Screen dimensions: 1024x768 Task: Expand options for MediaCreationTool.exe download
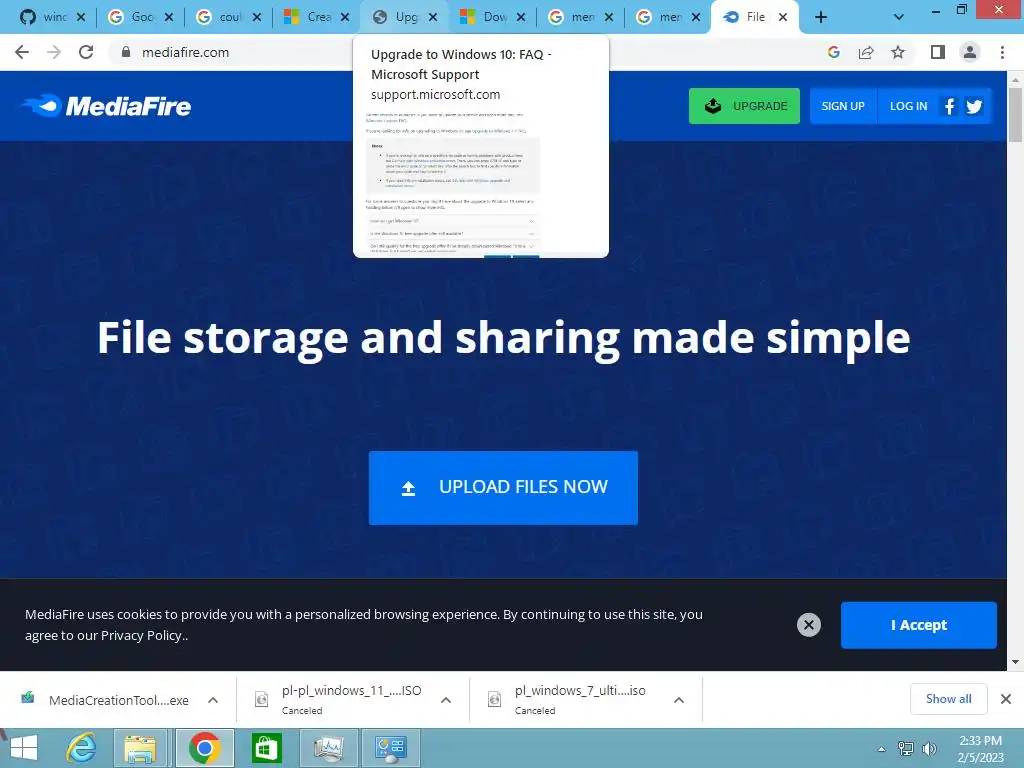point(213,700)
